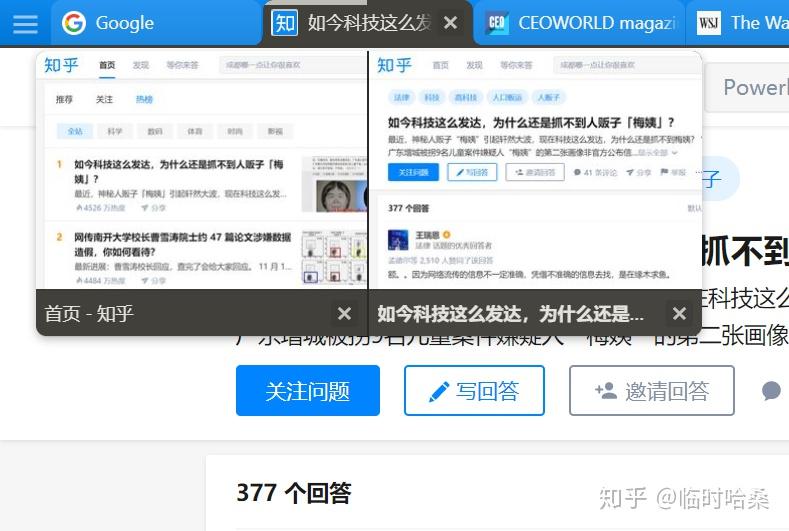This screenshot has height=531, width=789.
Task: Close the 如今科技这么发达 preview tab
Action: [x=679, y=314]
